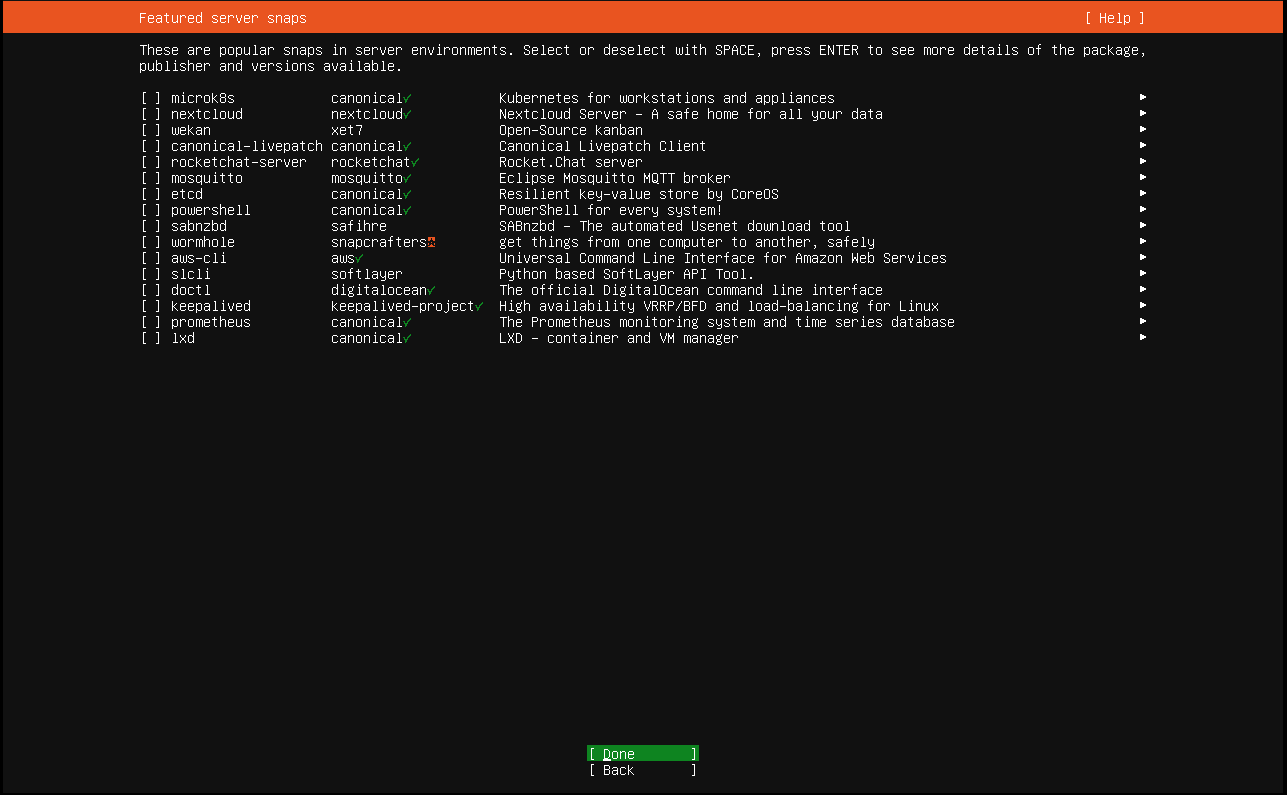Check the powershell snap checkbox
This screenshot has height=795, width=1287.
click(150, 210)
